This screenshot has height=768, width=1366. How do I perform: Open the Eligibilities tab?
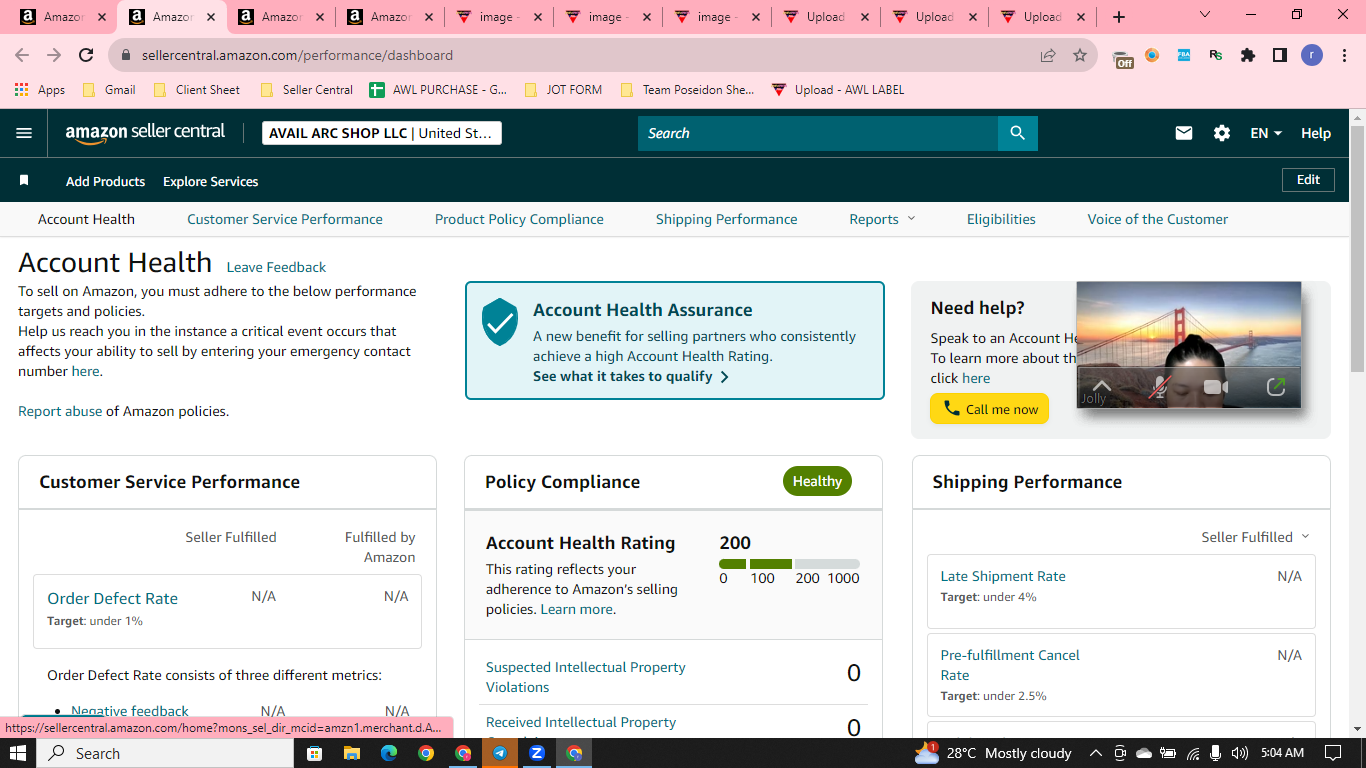(1001, 219)
